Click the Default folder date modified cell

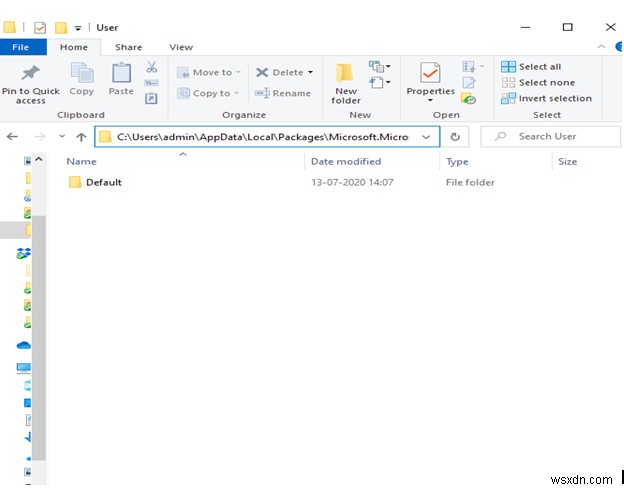tap(352, 182)
